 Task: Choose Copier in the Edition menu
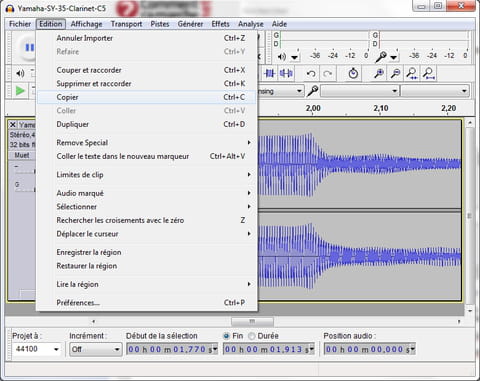pyautogui.click(x=147, y=97)
